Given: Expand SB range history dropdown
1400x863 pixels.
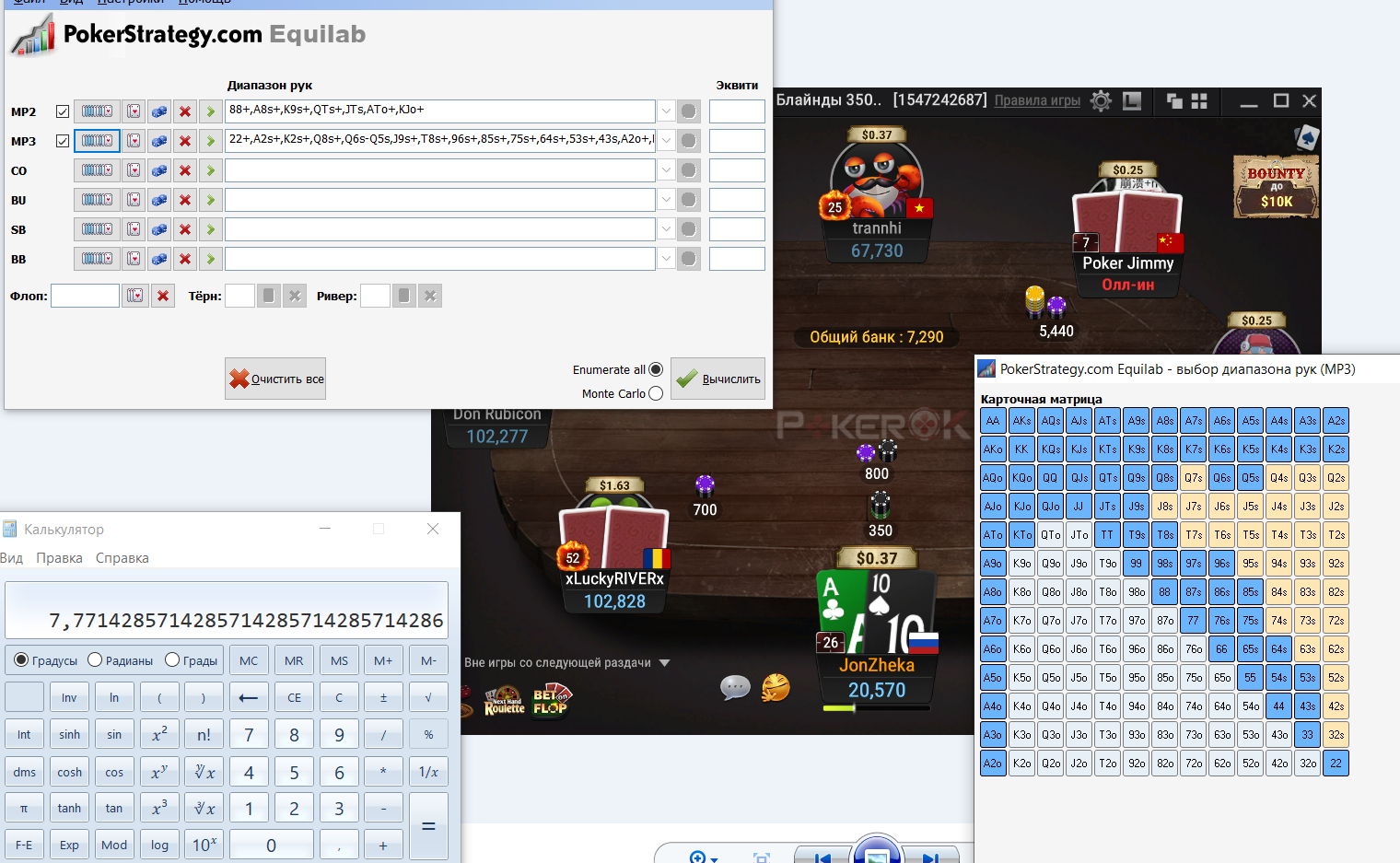Looking at the screenshot, I should point(666,229).
